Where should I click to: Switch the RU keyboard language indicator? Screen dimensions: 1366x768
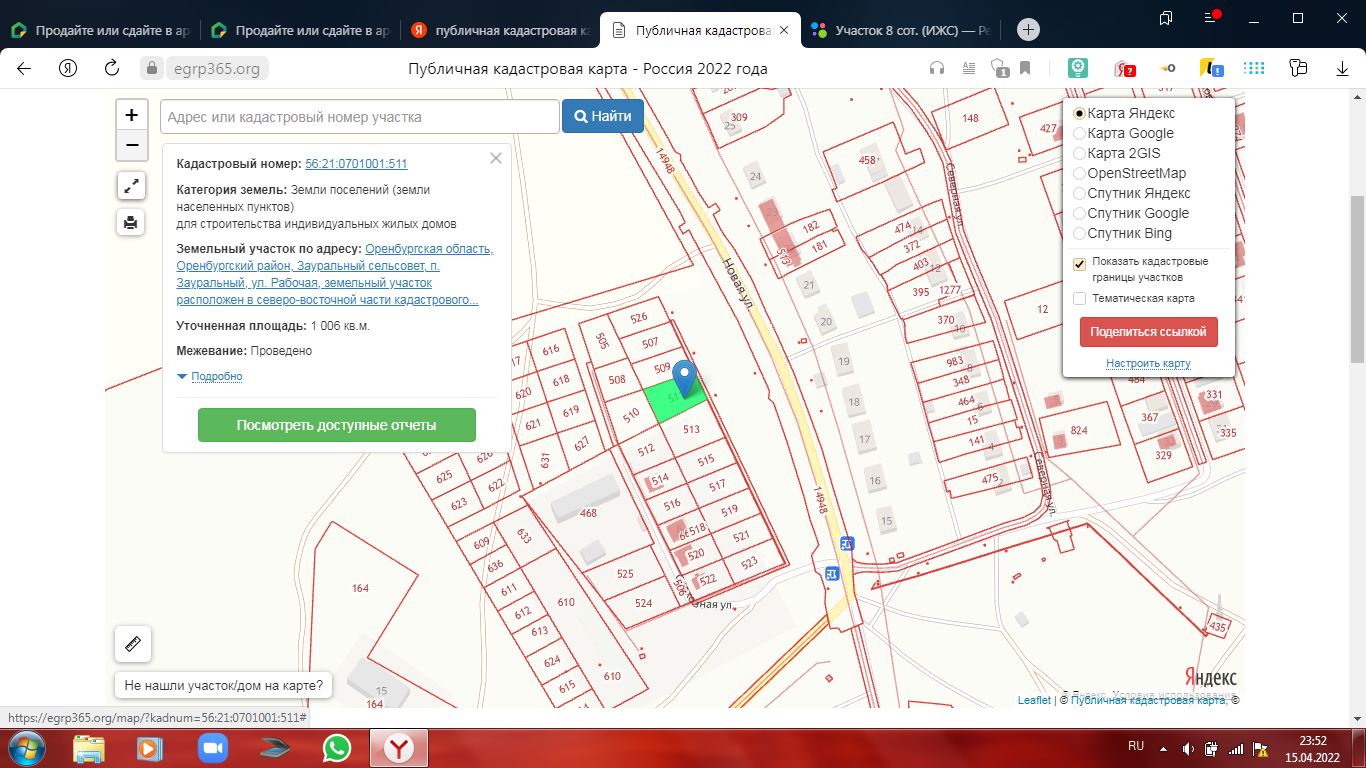[x=1136, y=746]
